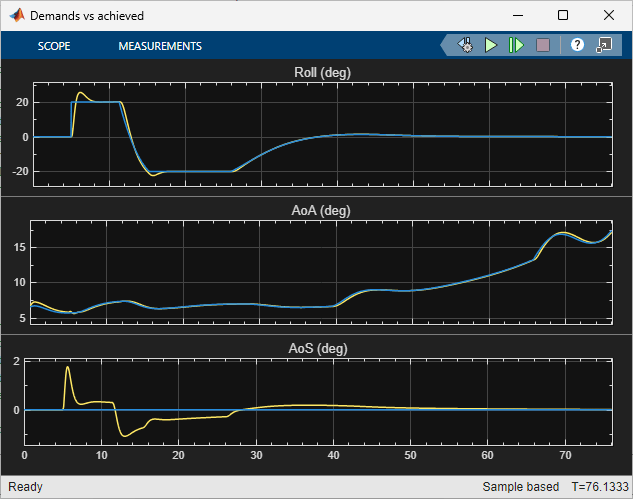The height and width of the screenshot is (499, 633).
Task: Click the AoS (deg) plot title
Action: [x=316, y=348]
